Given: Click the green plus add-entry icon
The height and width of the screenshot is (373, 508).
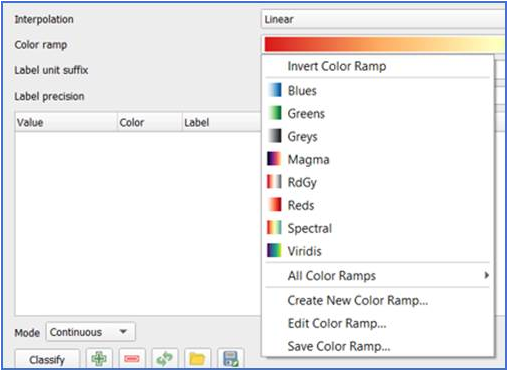Looking at the screenshot, I should pyautogui.click(x=99, y=359).
